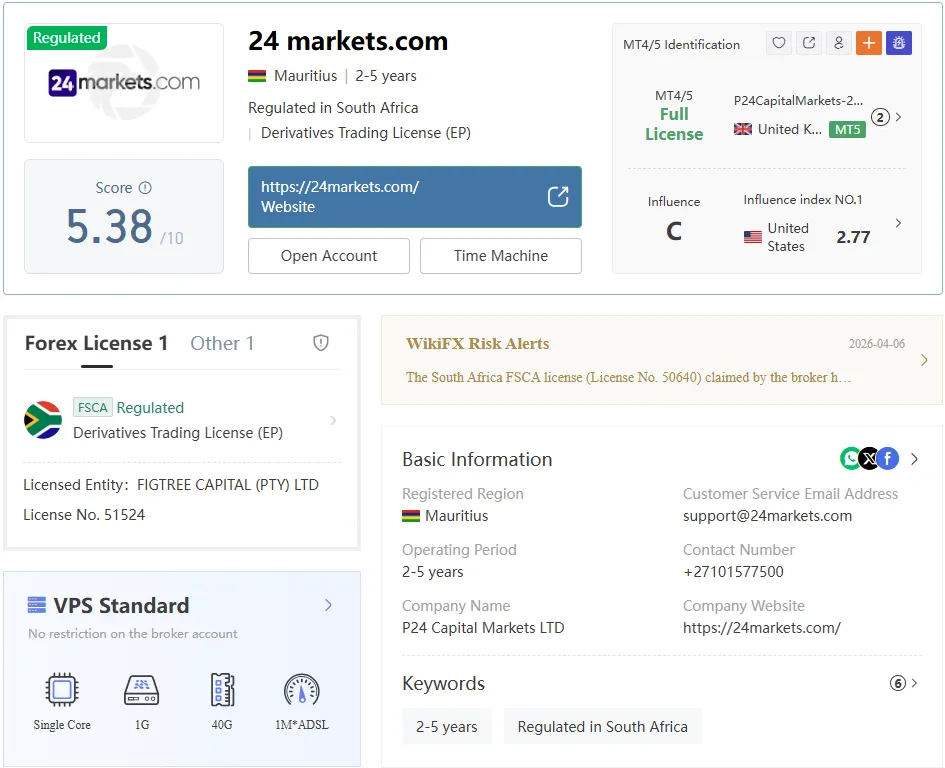Select the Forex License 1 tab
The height and width of the screenshot is (768, 945).
click(96, 343)
